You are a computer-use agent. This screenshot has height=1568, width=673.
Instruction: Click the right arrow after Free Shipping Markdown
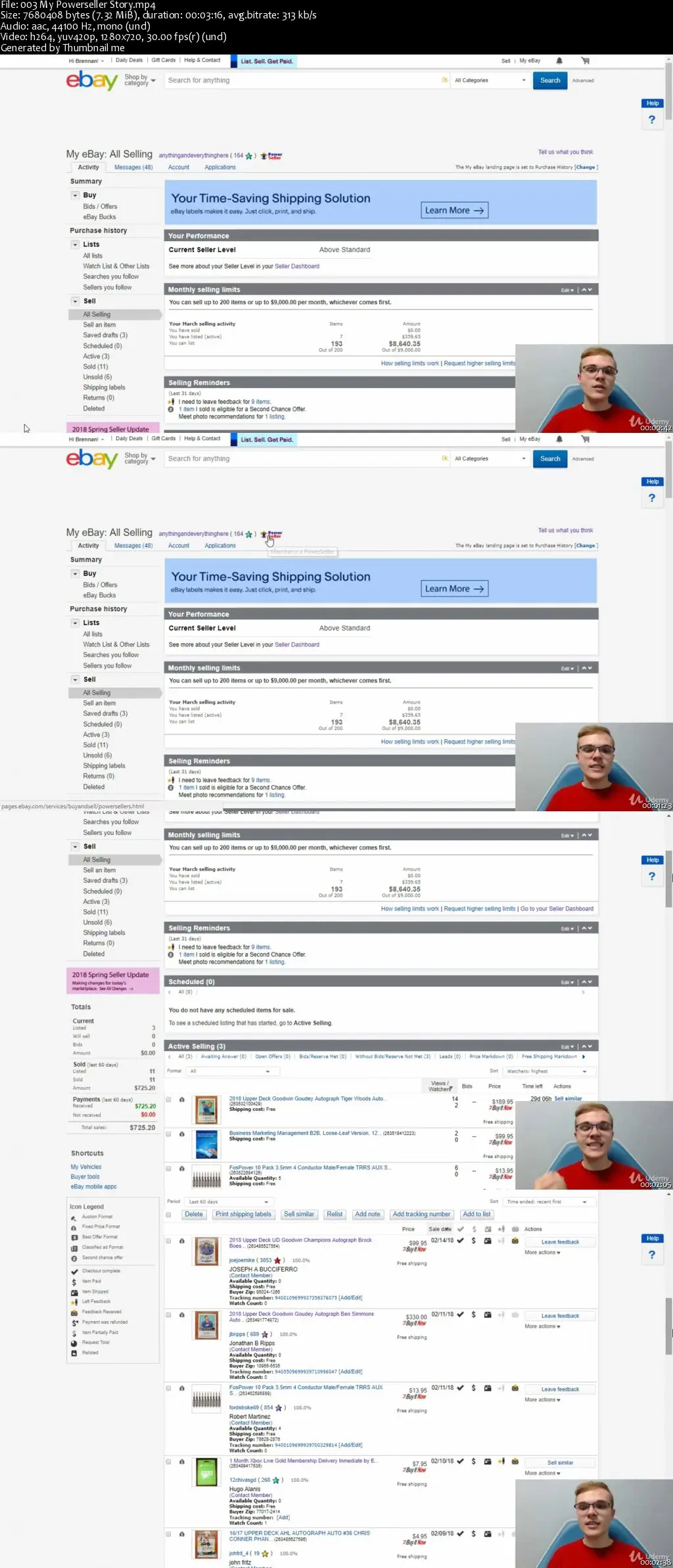pyautogui.click(x=584, y=1056)
